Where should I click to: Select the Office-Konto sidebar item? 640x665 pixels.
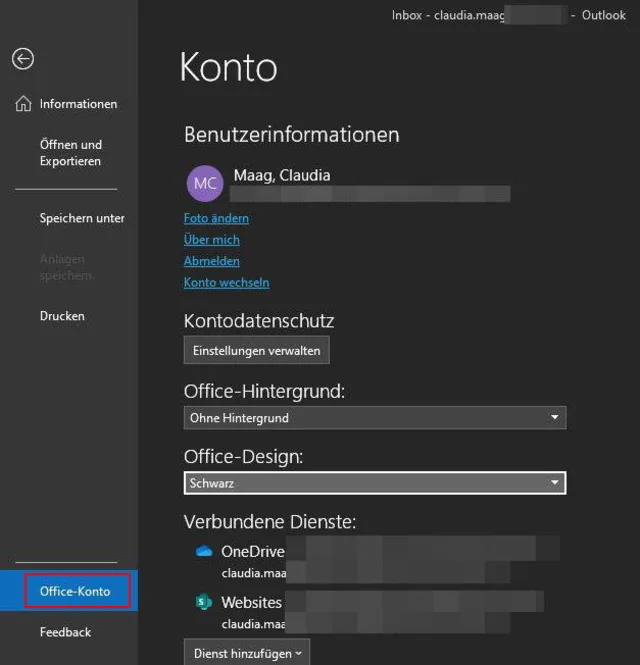(75, 592)
